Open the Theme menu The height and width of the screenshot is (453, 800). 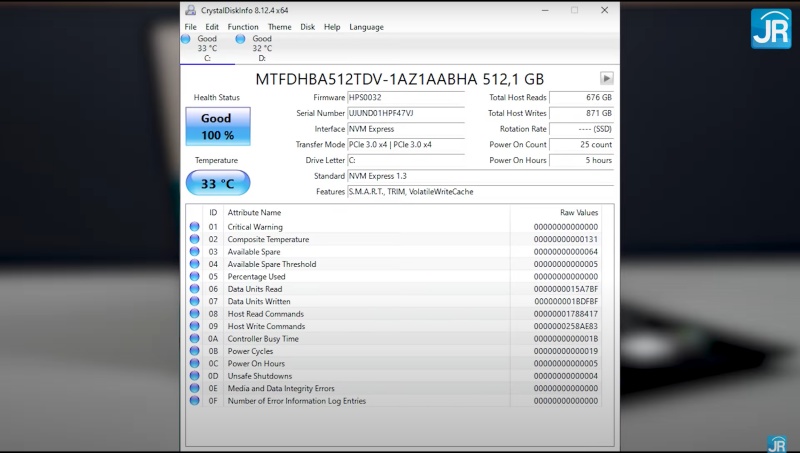[x=280, y=27]
